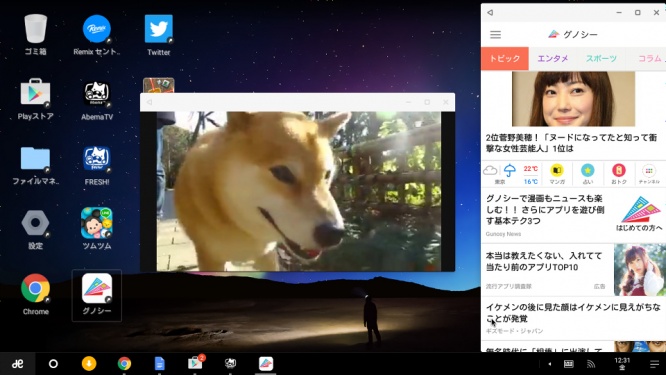Open the 2位菅野美穂 headline article

[x=571, y=143]
